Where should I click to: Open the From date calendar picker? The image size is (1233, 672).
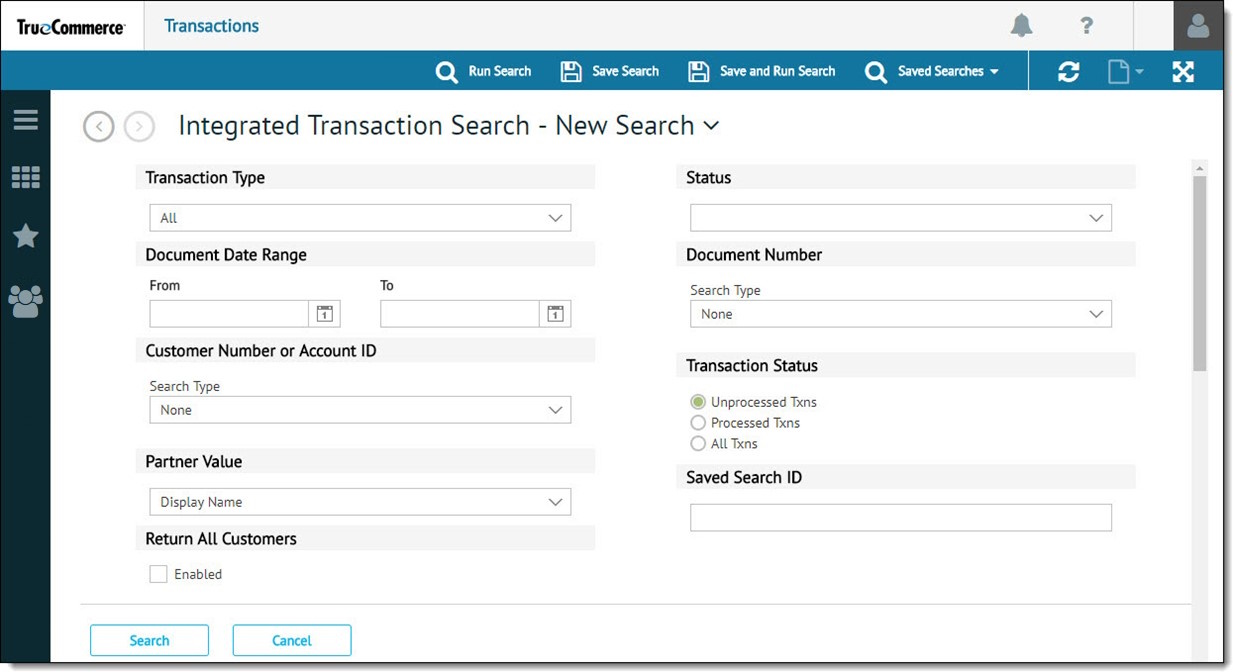click(324, 314)
